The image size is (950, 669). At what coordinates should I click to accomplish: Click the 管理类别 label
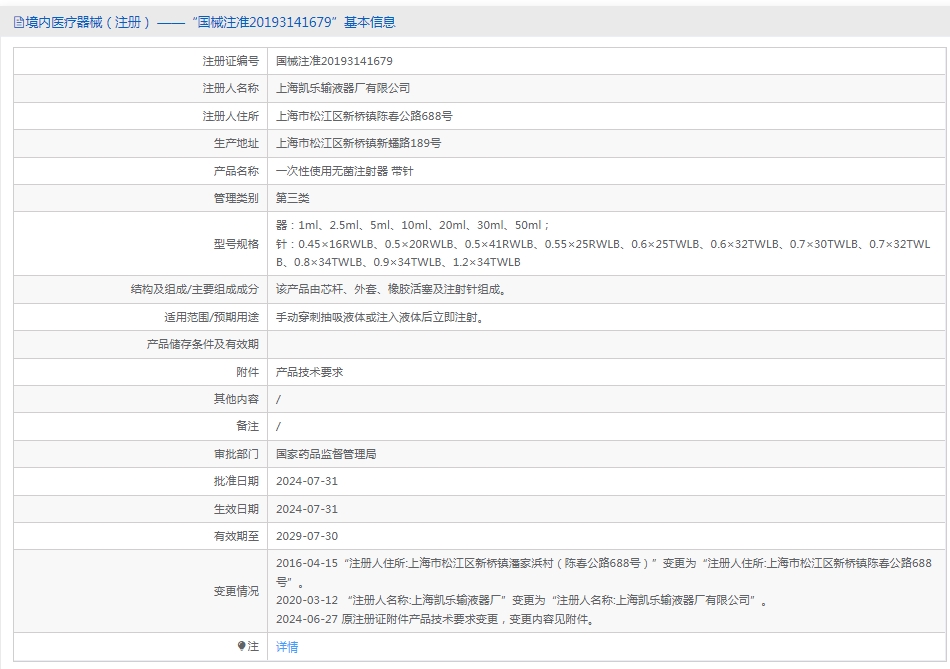[236, 198]
